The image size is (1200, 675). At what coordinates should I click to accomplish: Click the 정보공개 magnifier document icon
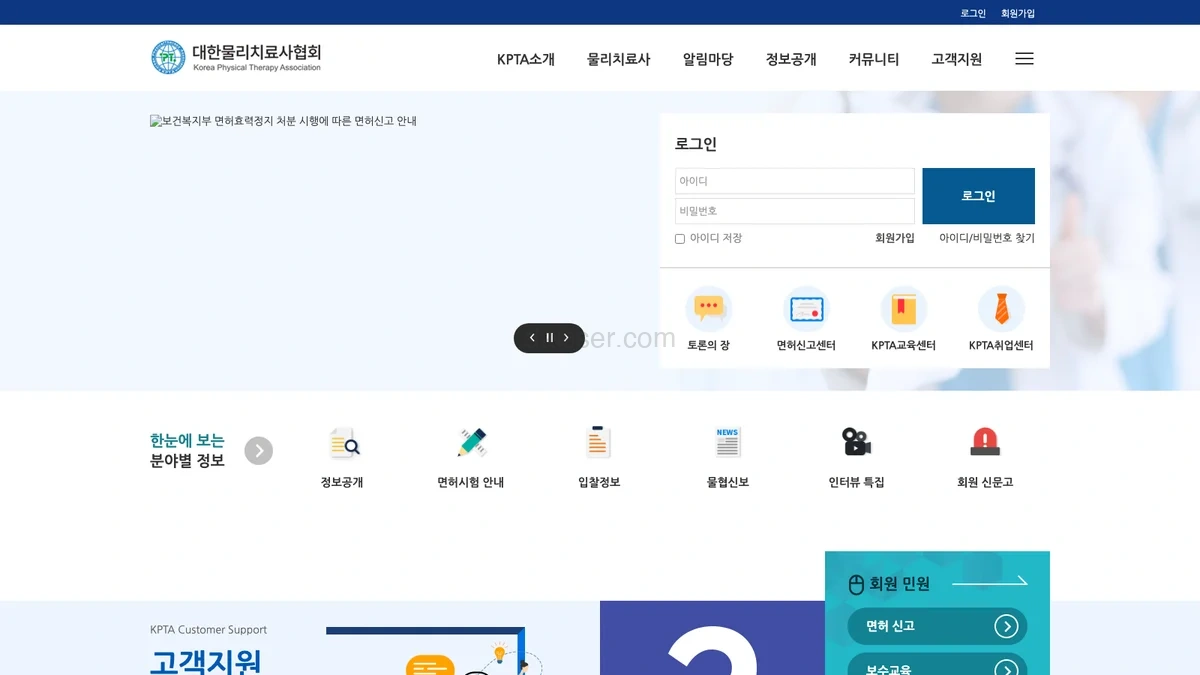coord(343,442)
